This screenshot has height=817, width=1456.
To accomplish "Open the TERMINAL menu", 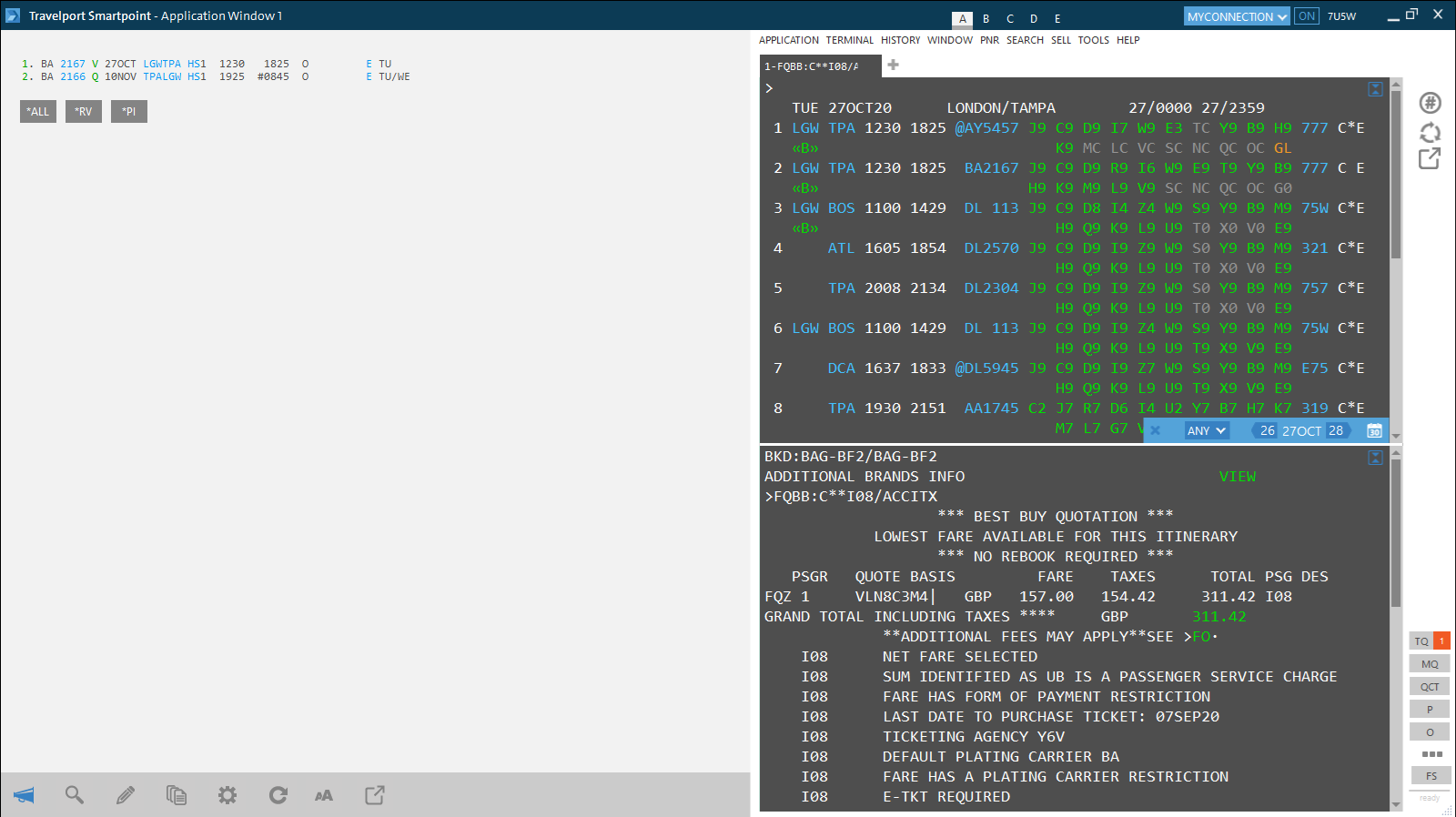I will tap(850, 40).
